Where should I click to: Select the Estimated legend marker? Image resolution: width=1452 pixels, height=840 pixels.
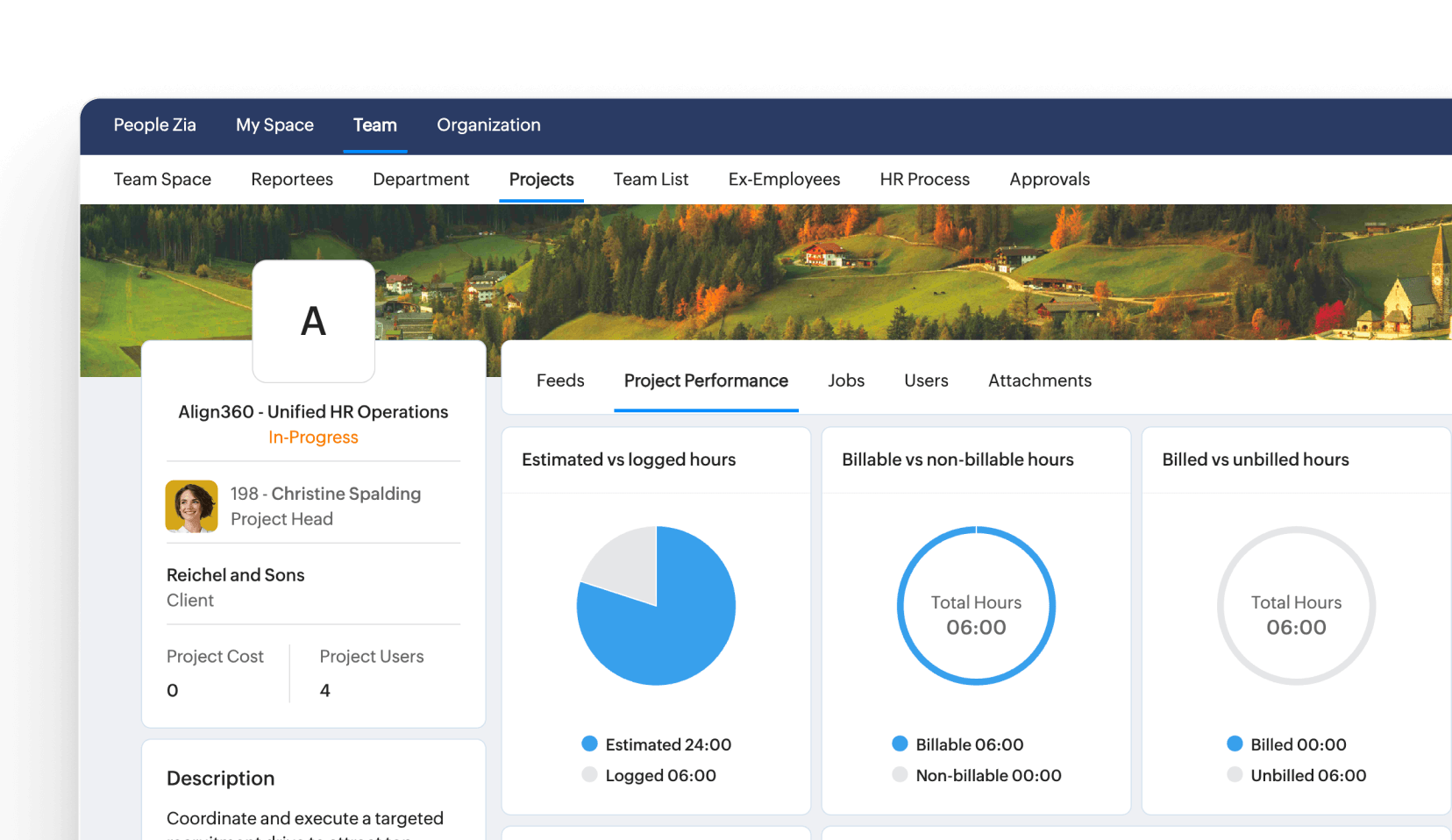coord(588,744)
